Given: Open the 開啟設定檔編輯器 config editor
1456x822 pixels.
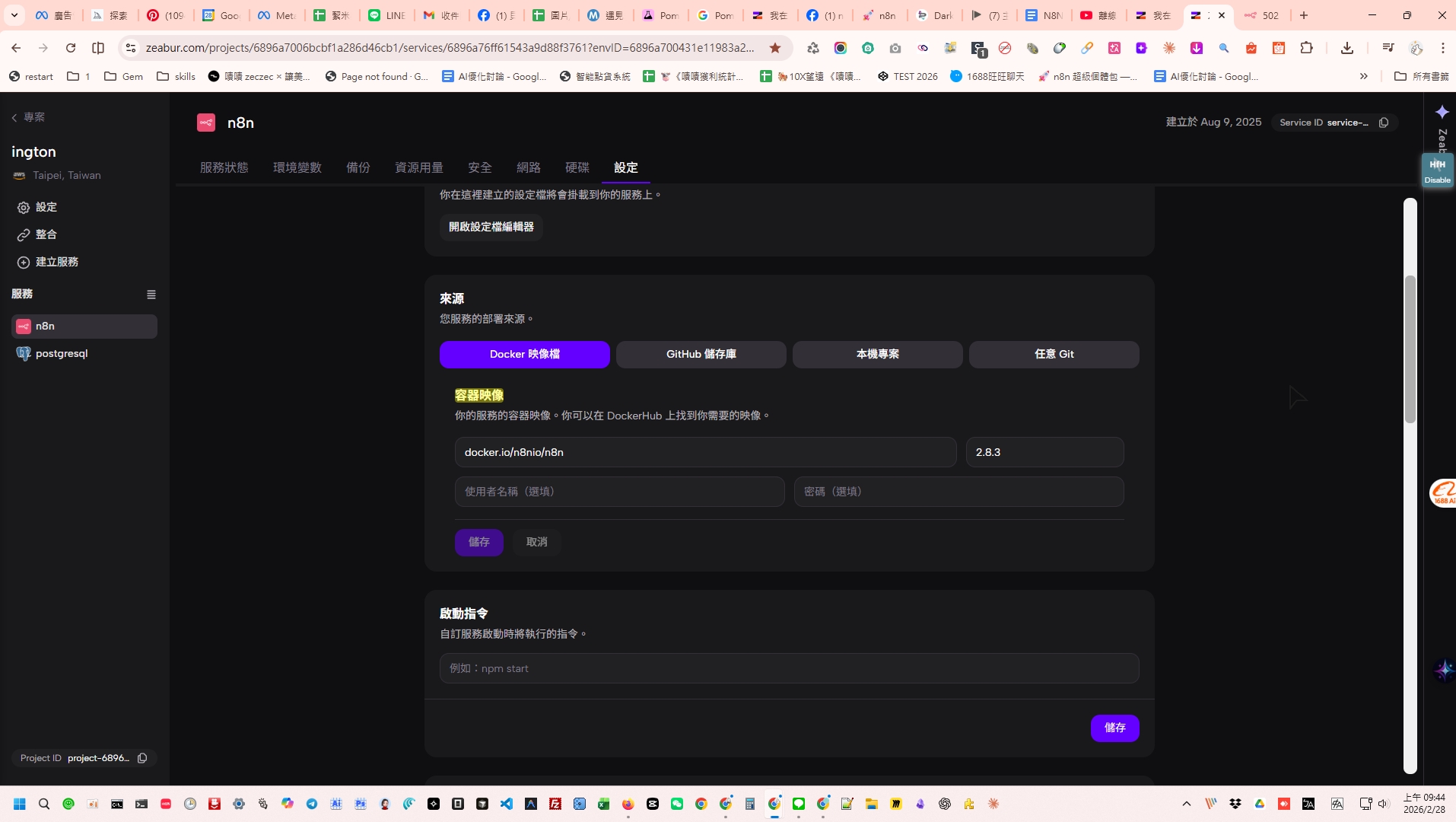Looking at the screenshot, I should click(491, 227).
